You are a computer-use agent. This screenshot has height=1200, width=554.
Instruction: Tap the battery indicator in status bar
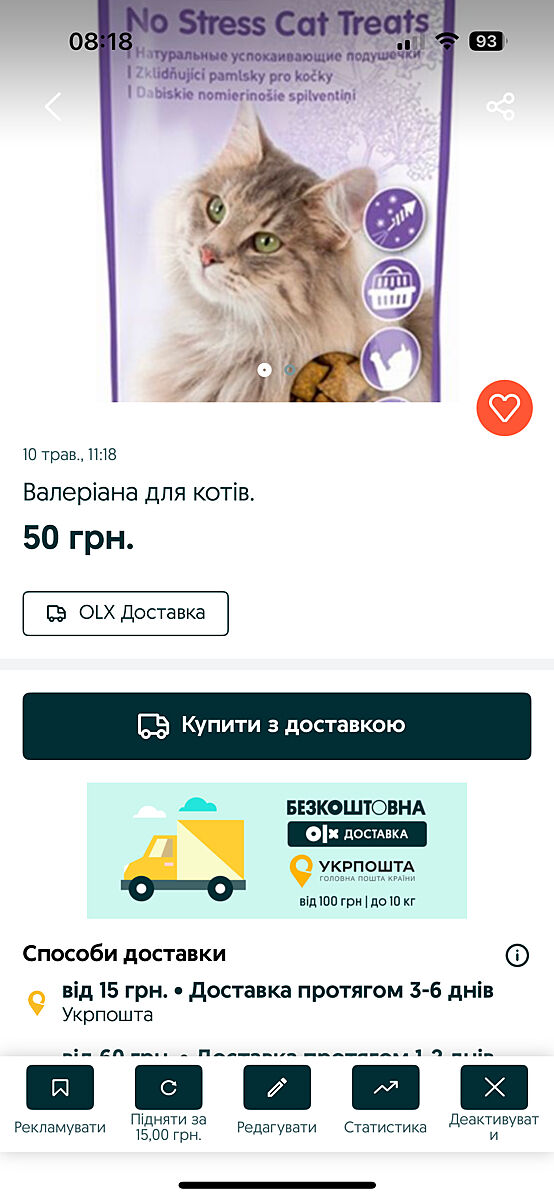tap(486, 41)
